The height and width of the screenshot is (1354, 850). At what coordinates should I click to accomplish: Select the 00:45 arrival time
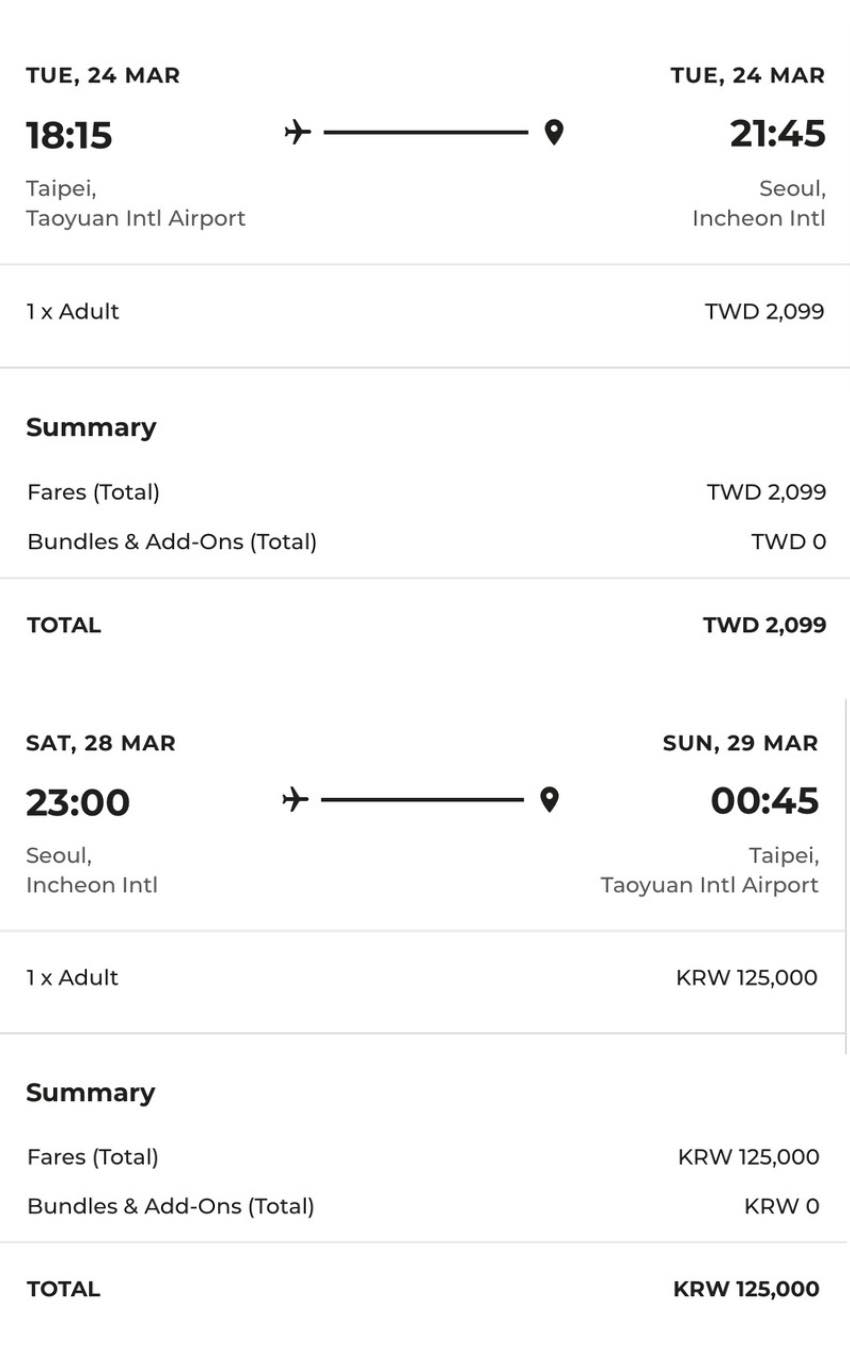click(x=764, y=801)
